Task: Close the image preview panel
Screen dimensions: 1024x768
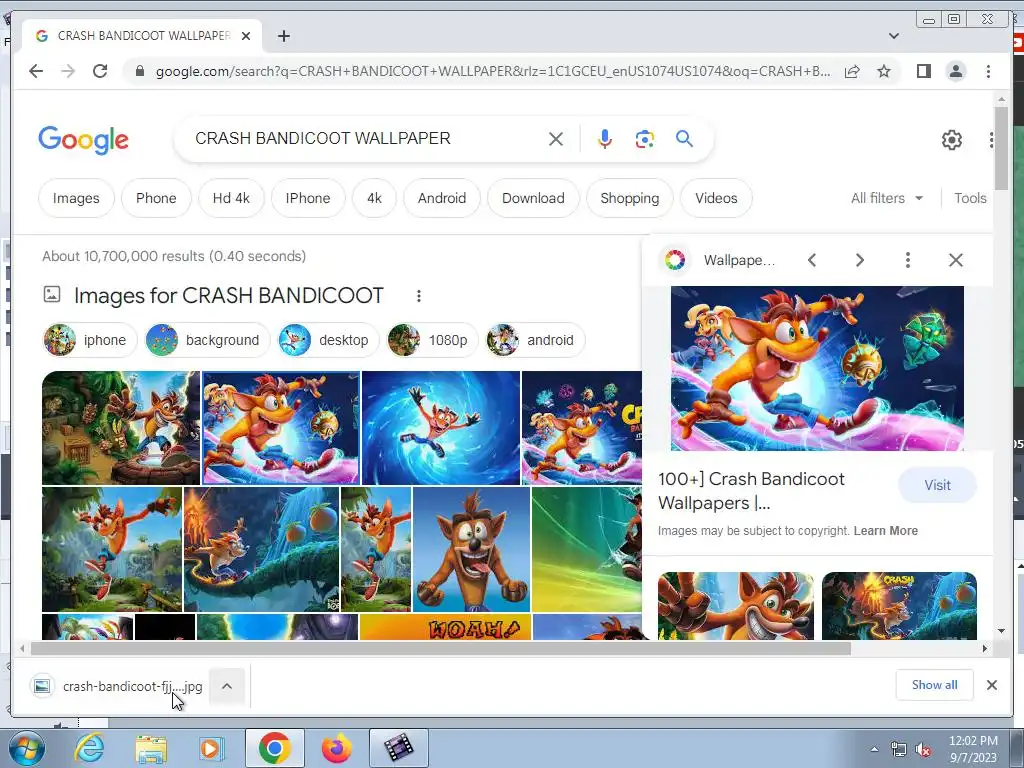Action: pos(955,260)
